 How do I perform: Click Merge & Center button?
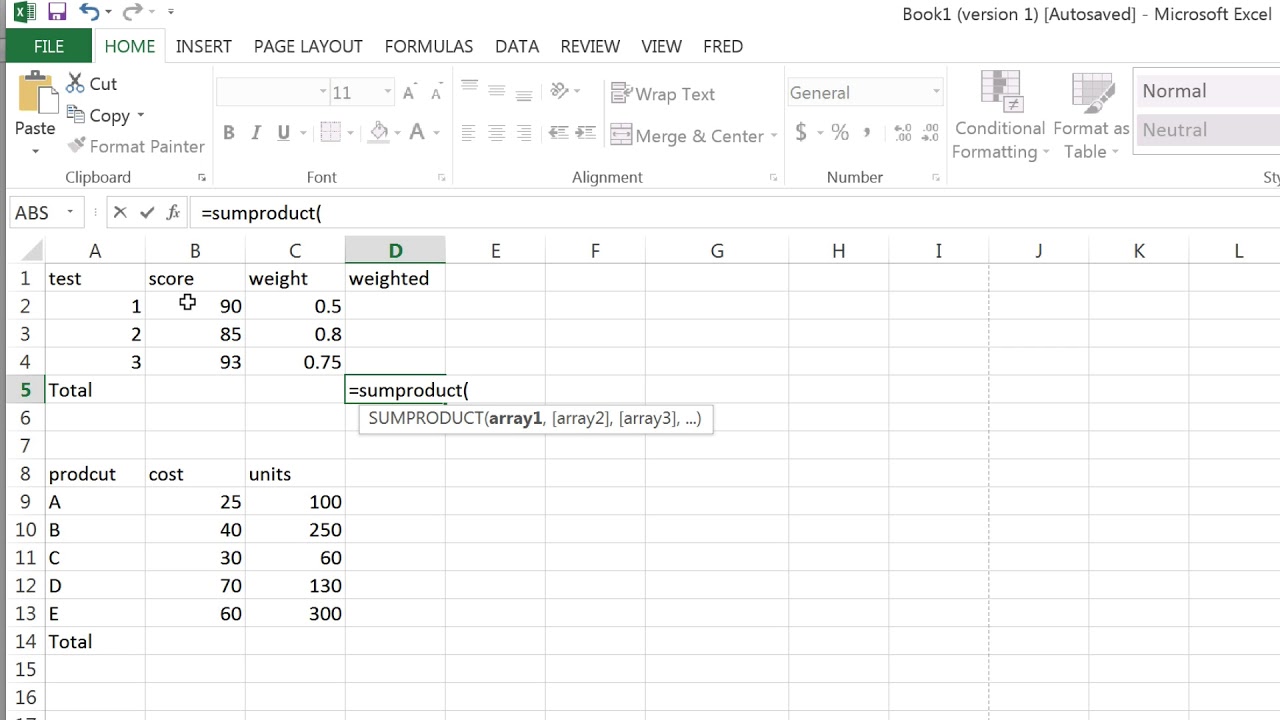[687, 136]
